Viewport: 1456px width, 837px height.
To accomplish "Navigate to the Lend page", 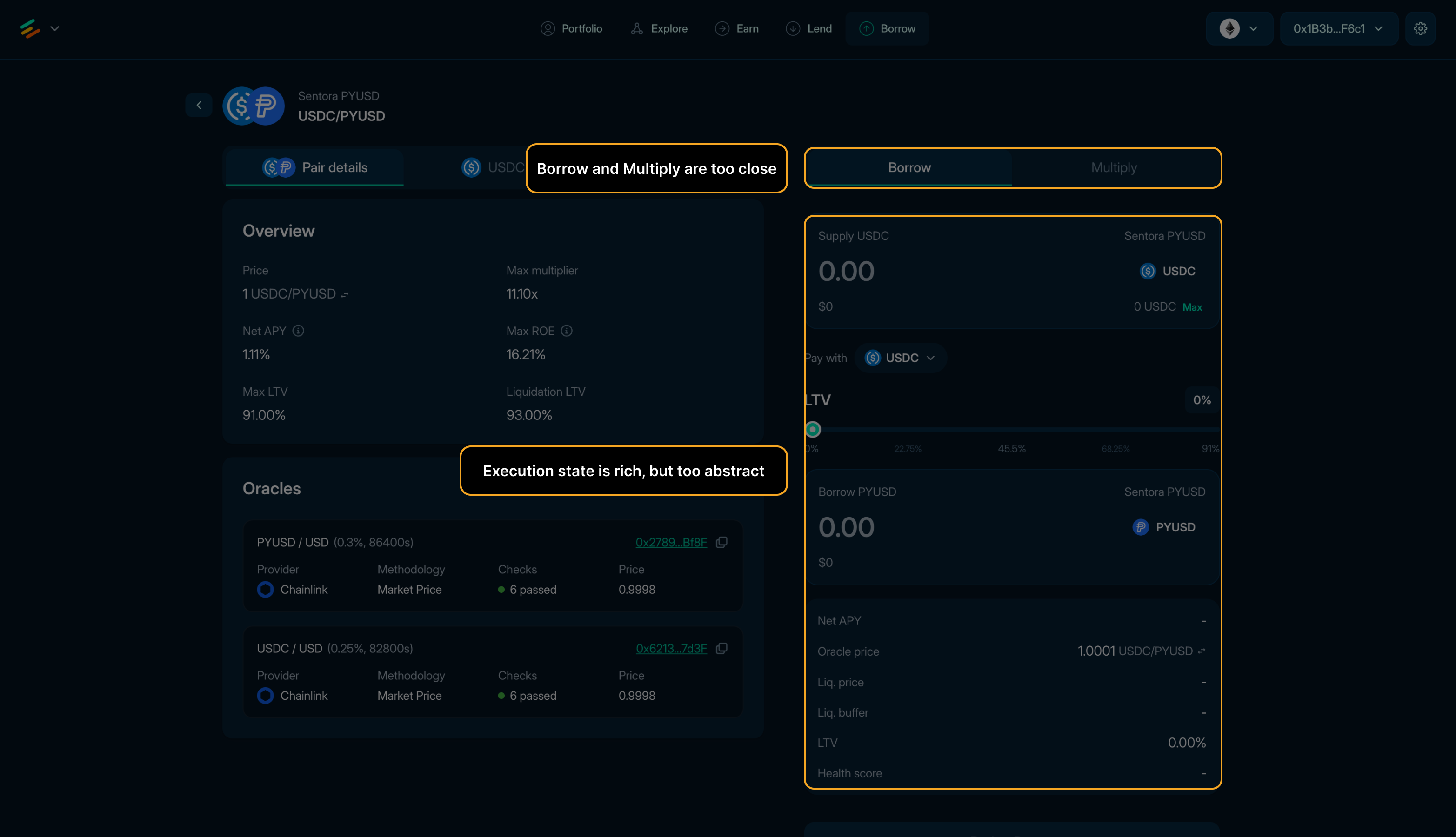I will [x=808, y=28].
